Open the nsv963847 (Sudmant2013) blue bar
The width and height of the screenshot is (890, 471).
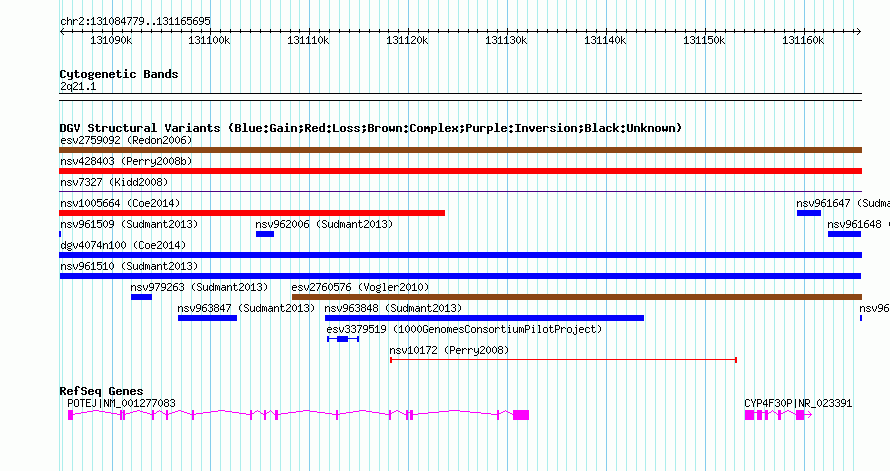(207, 318)
